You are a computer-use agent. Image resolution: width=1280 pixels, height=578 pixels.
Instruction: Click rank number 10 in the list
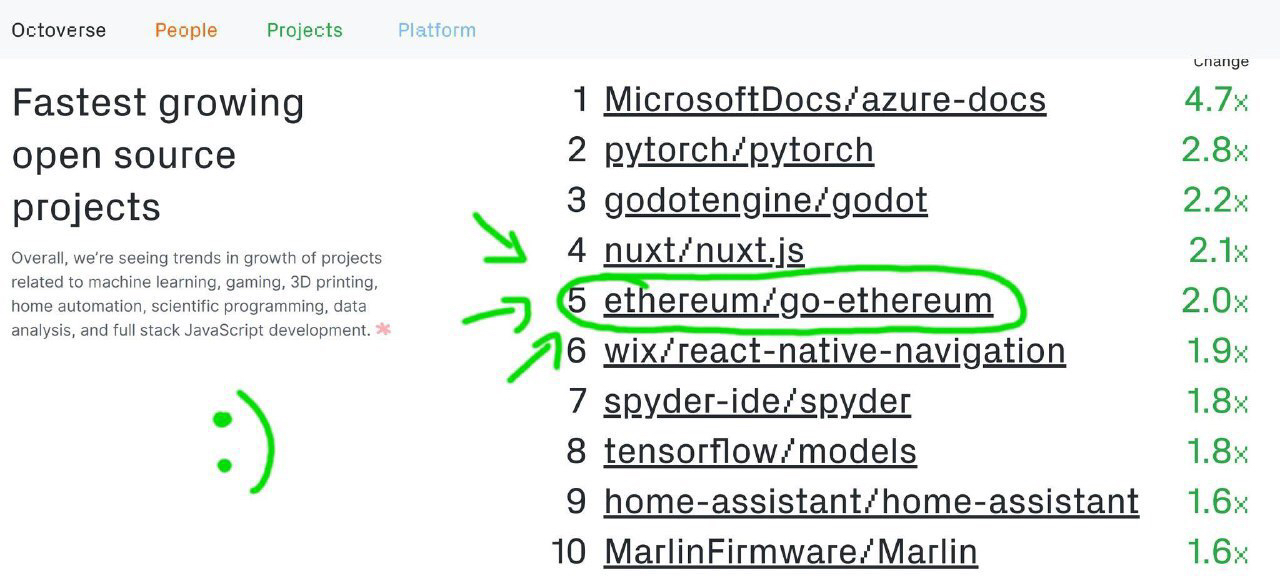[x=568, y=551]
